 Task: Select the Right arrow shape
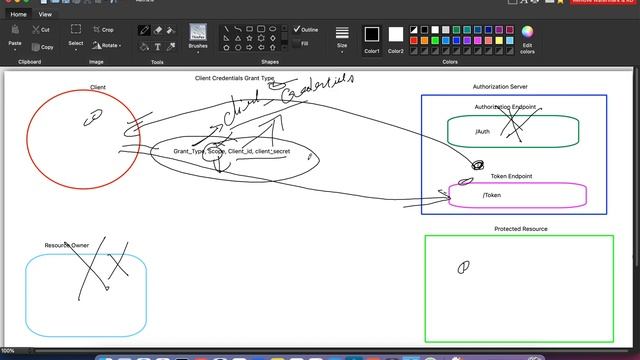click(x=249, y=47)
